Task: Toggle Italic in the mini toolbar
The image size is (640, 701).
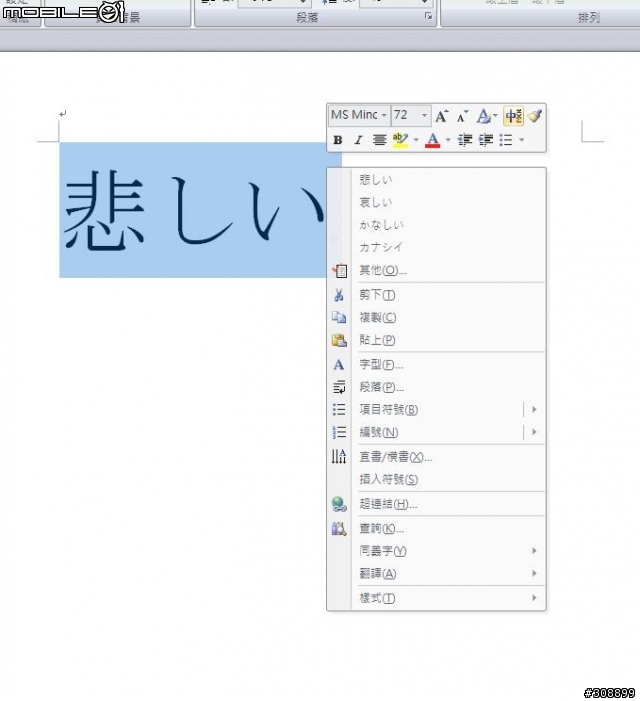Action: point(358,140)
